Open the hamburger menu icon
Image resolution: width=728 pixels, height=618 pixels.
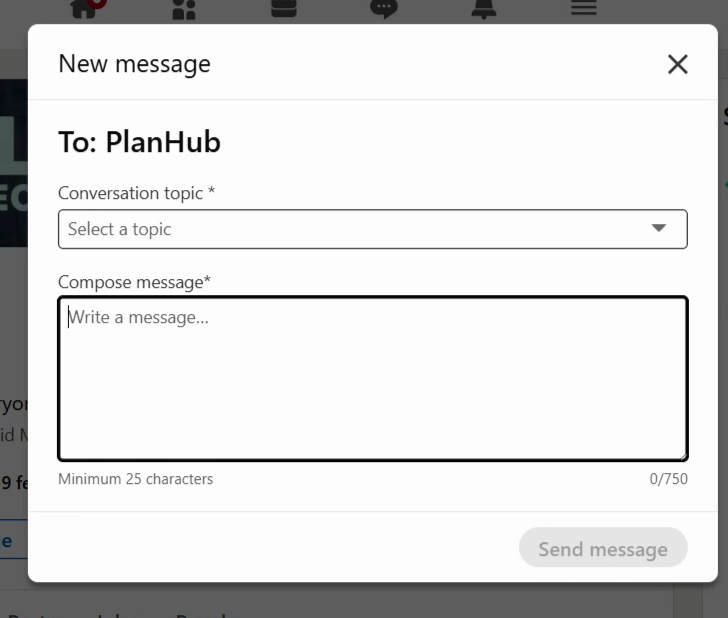(x=584, y=7)
